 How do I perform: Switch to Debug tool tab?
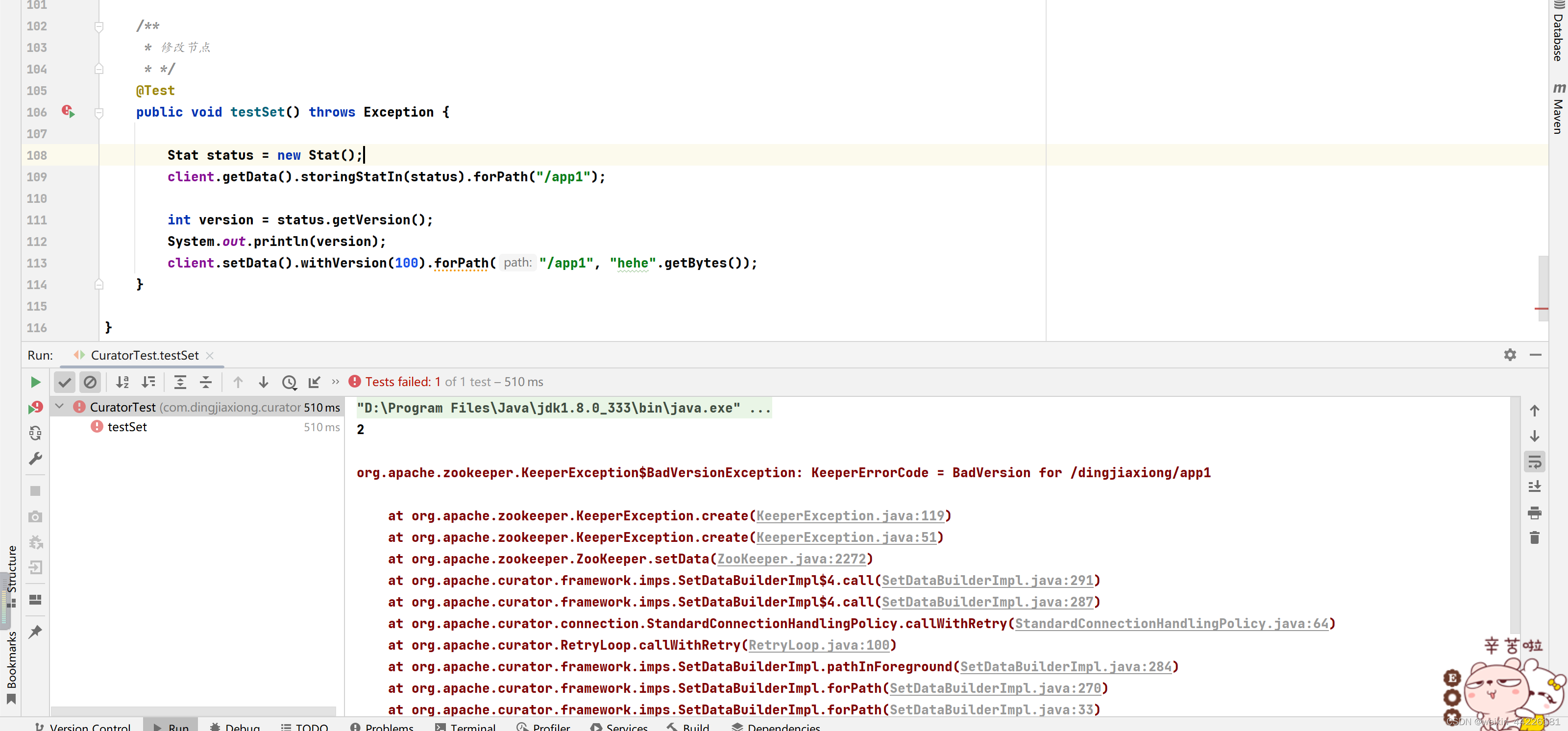pos(235,726)
